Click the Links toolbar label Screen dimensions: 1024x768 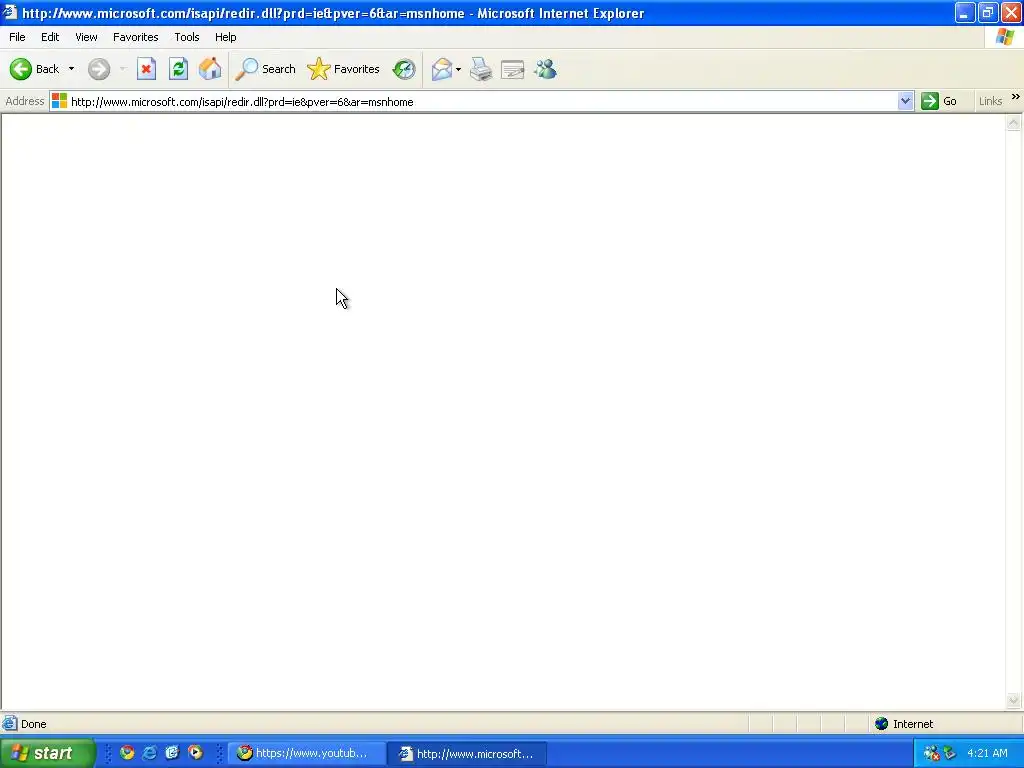coord(990,101)
